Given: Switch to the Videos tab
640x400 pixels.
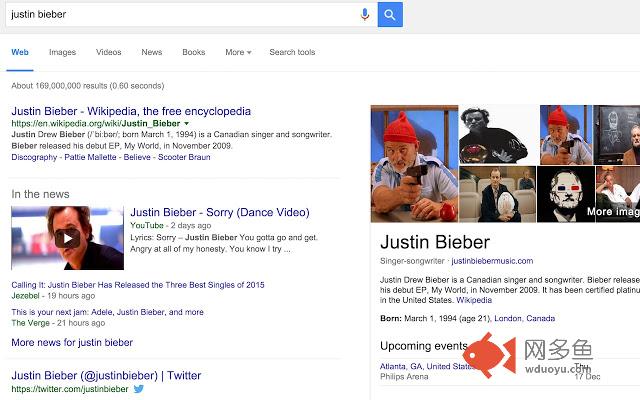Looking at the screenshot, I should (x=109, y=52).
